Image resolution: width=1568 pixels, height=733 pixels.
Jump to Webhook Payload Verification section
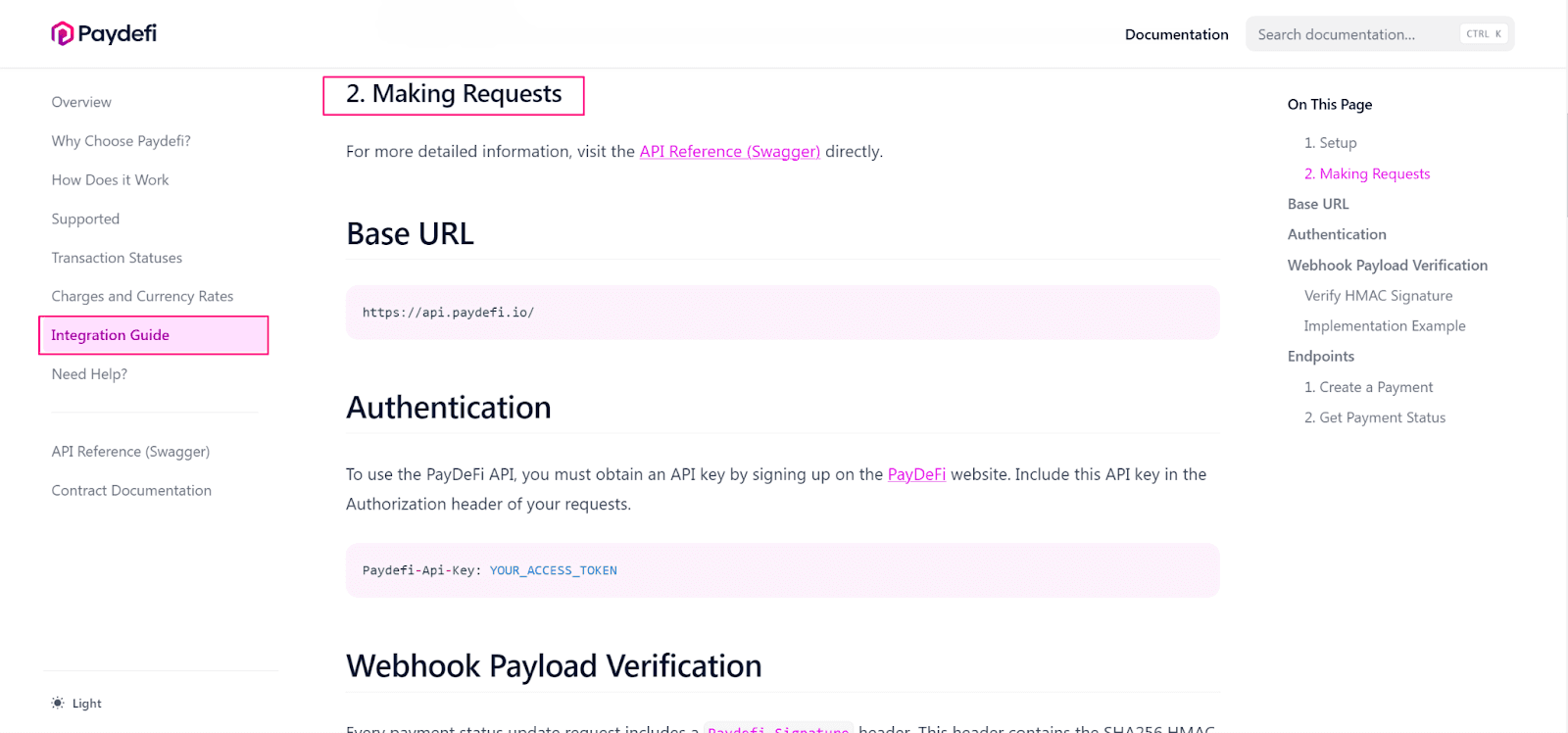pyautogui.click(x=1387, y=266)
